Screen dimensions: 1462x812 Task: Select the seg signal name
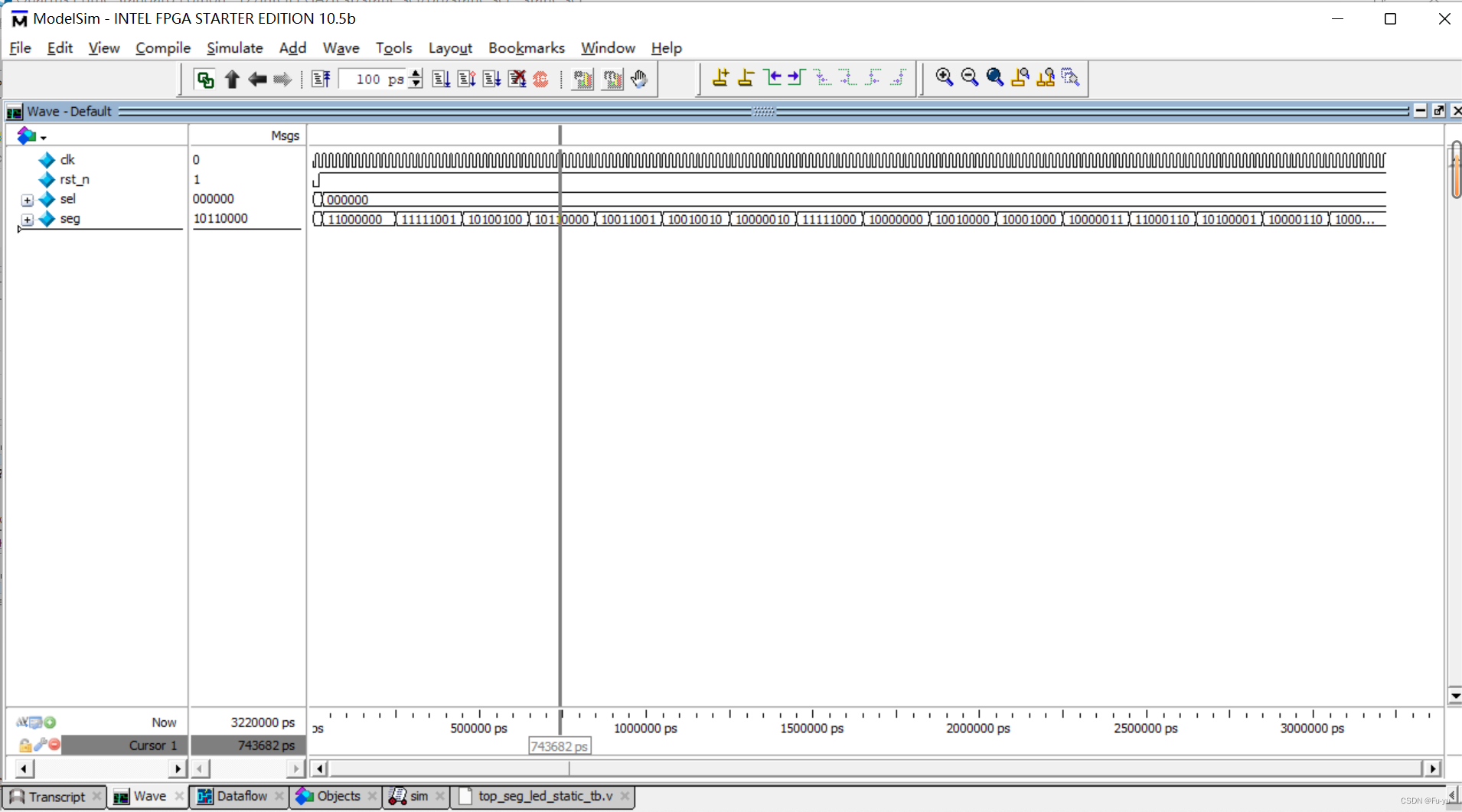pyautogui.click(x=70, y=219)
